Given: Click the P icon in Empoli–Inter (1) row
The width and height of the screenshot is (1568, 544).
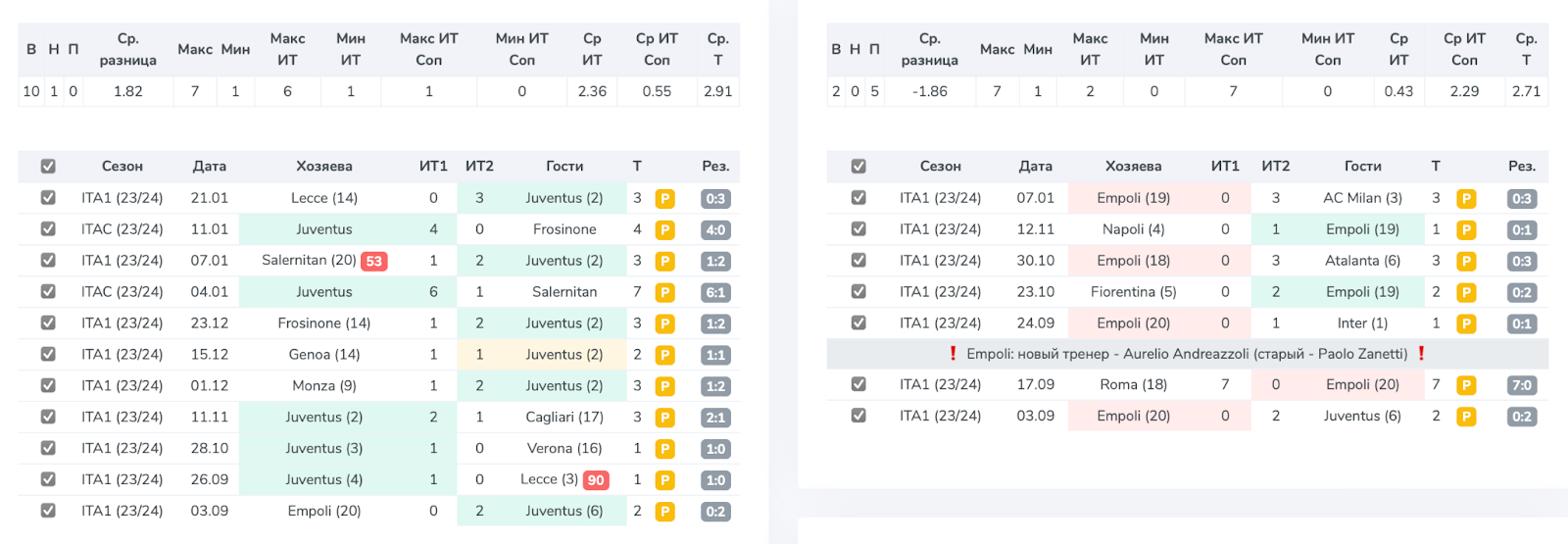Looking at the screenshot, I should (x=1466, y=323).
